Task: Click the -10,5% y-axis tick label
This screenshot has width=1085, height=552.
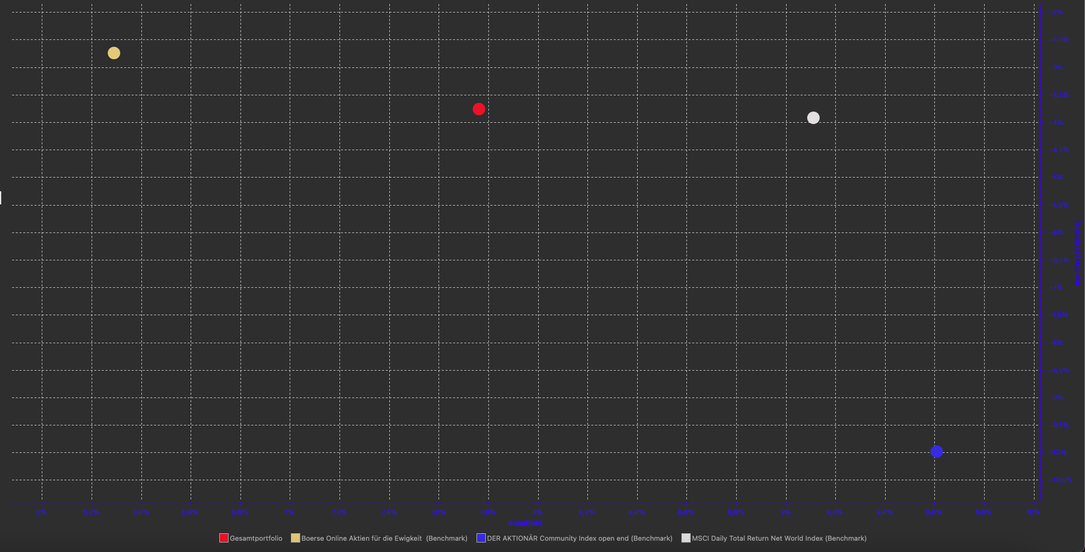Action: 1060,480
